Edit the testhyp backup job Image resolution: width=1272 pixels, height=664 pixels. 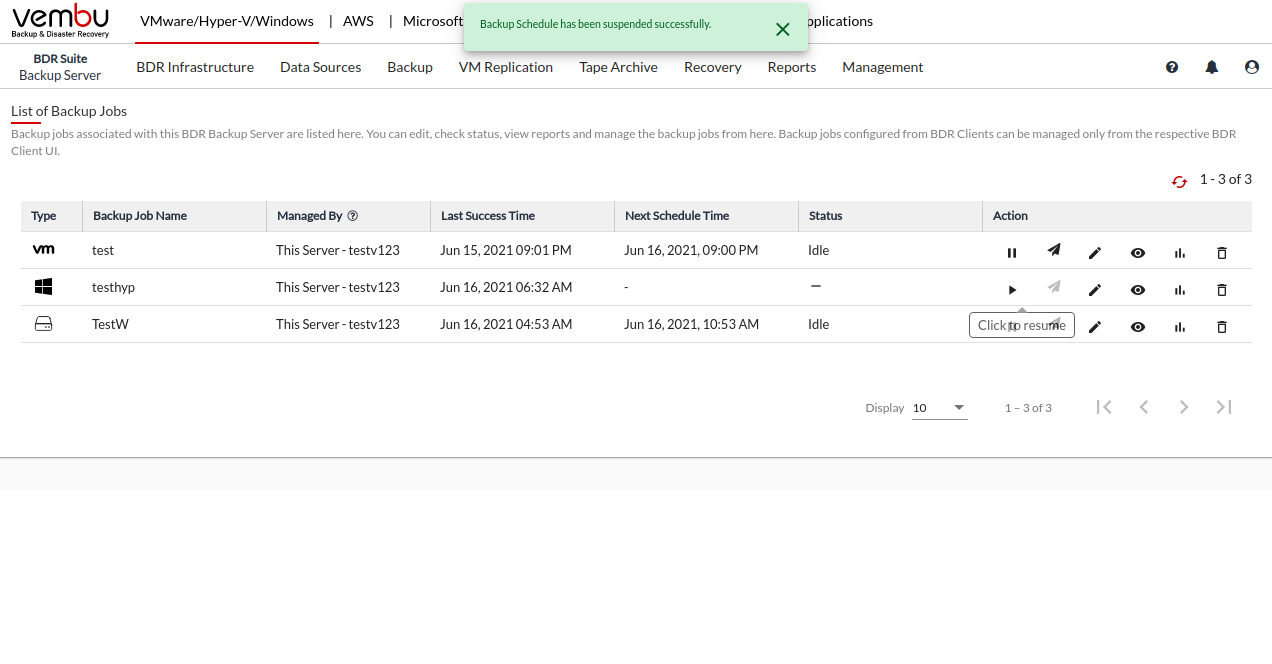[x=1095, y=290]
